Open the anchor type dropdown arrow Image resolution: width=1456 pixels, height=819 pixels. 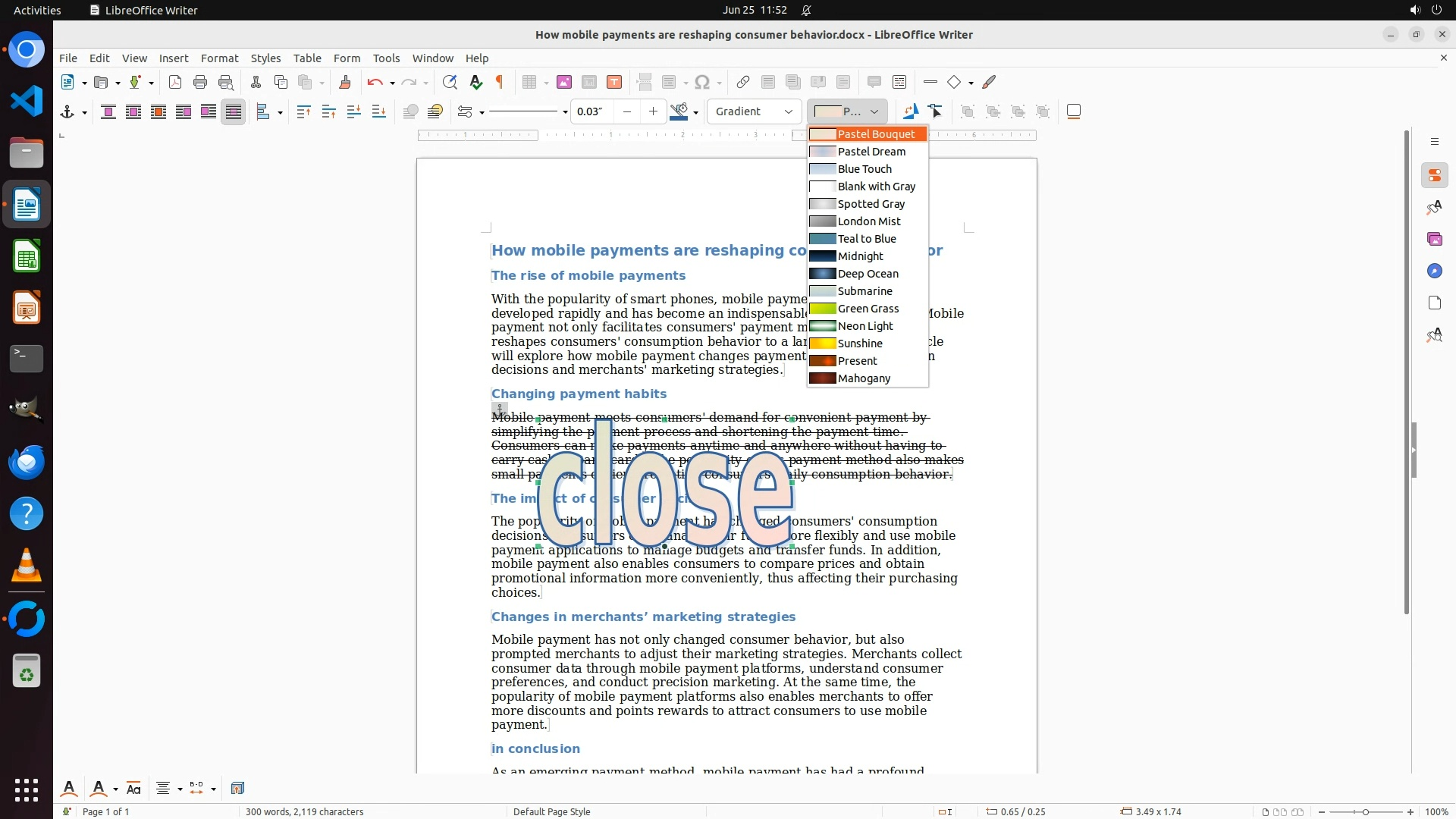click(84, 112)
